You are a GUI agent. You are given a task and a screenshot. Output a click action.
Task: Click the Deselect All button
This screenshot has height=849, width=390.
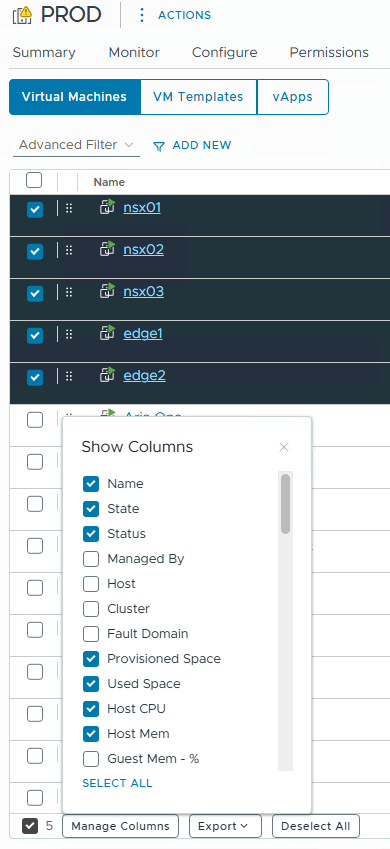click(x=316, y=826)
